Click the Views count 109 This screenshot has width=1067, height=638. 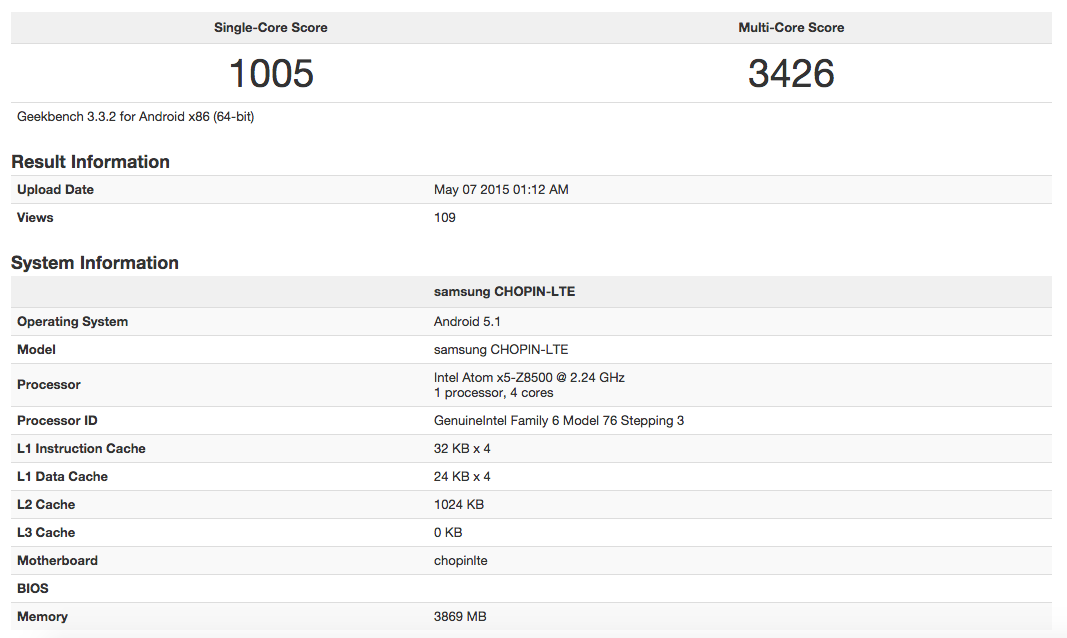tap(445, 218)
